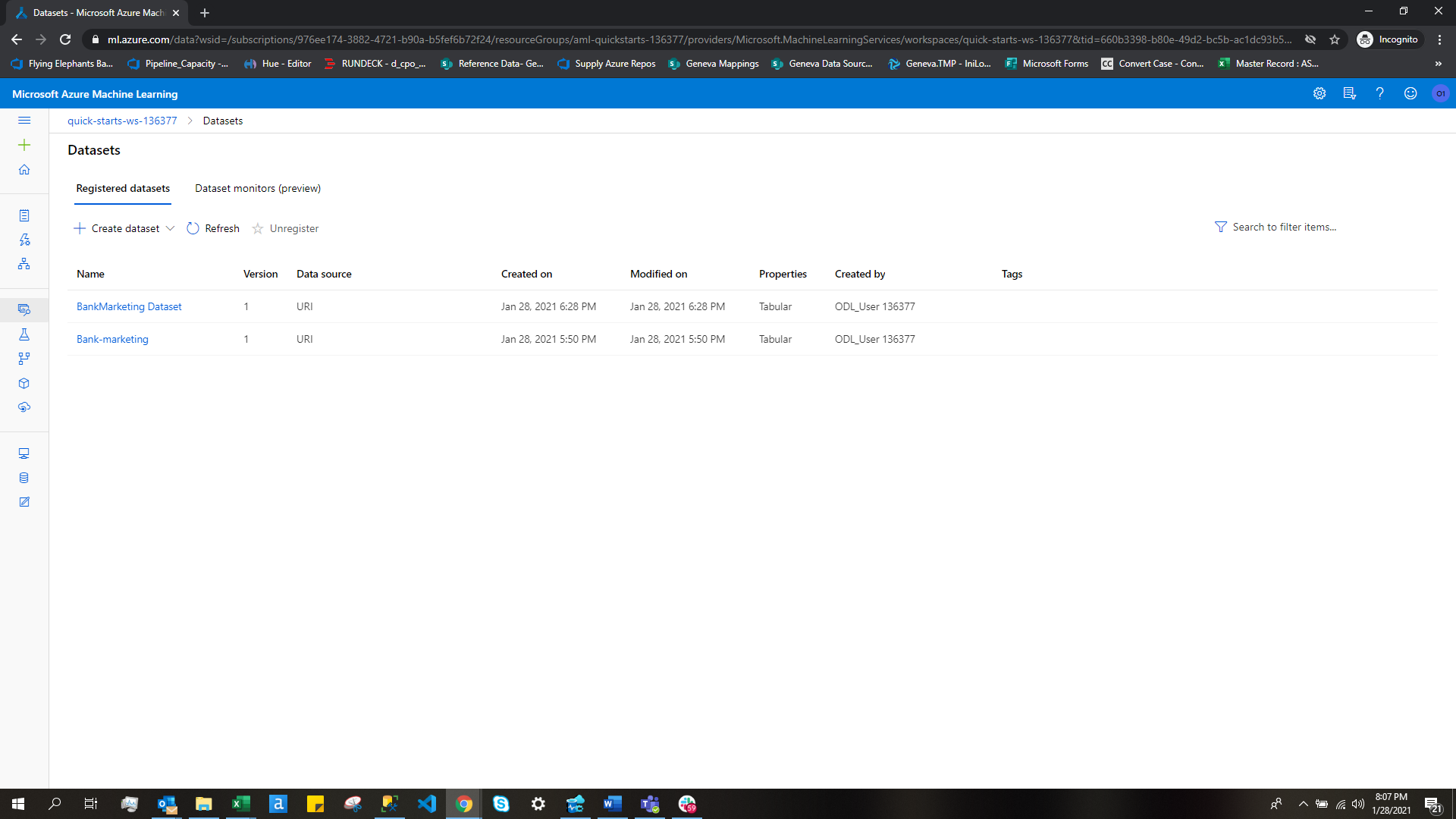1456x819 pixels.
Task: Go to Home in the sidebar
Action: (24, 170)
